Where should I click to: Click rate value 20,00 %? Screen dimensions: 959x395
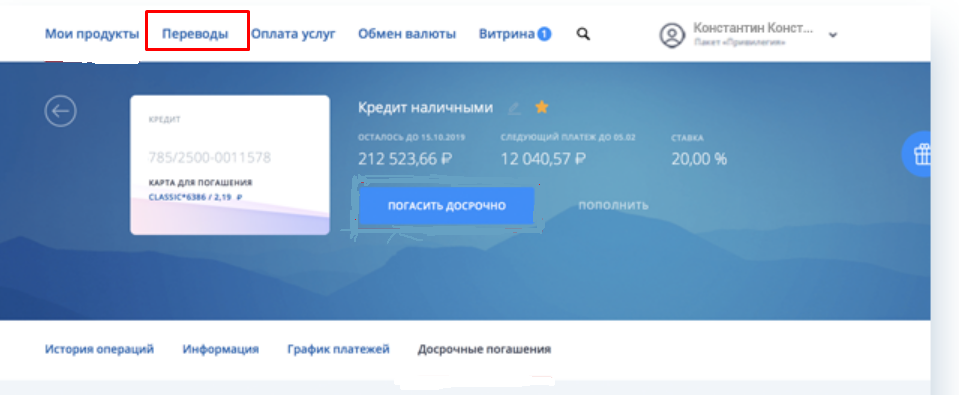pyautogui.click(x=699, y=160)
